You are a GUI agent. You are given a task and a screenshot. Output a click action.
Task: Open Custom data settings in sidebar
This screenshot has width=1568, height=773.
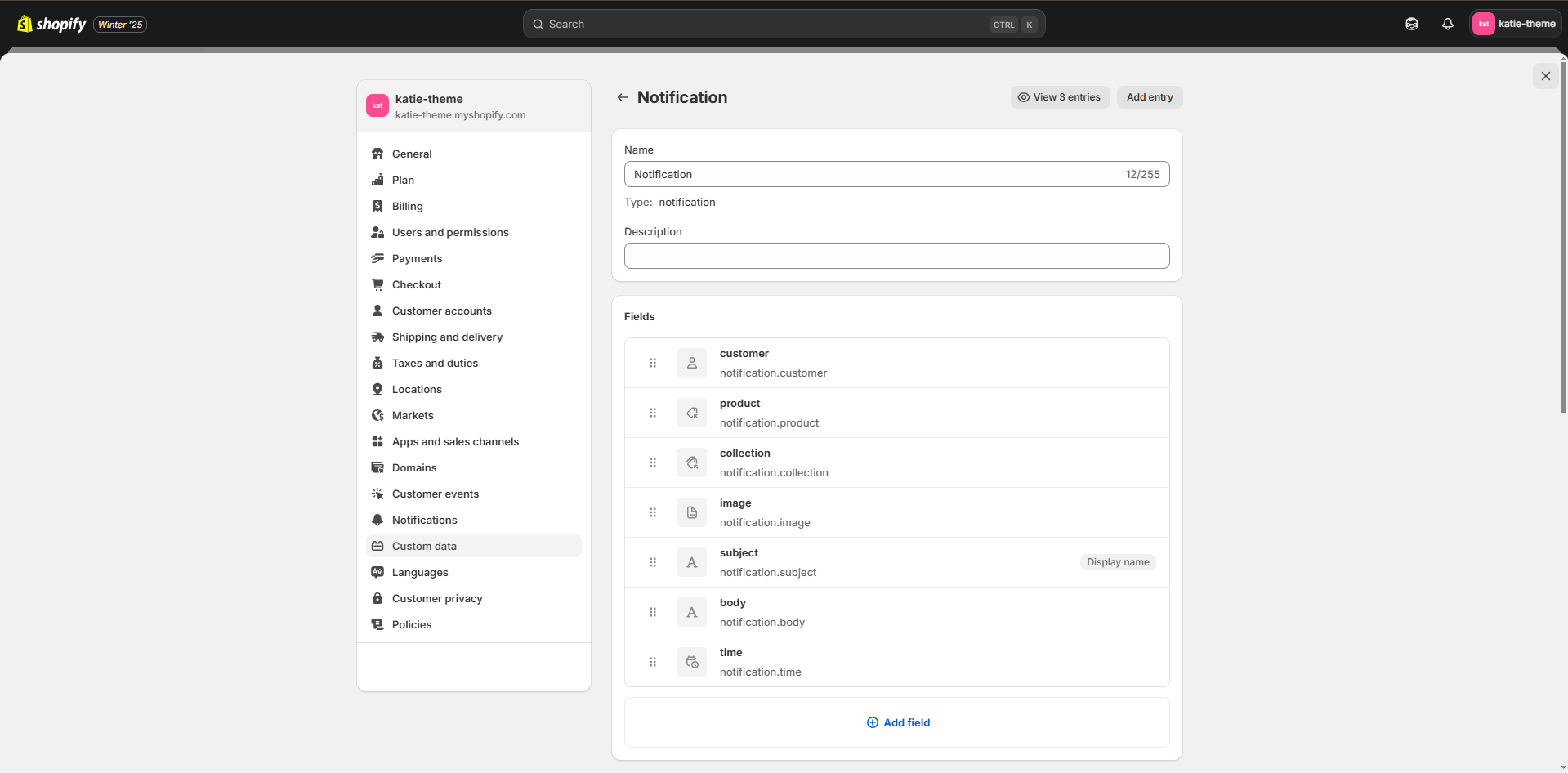click(x=424, y=546)
